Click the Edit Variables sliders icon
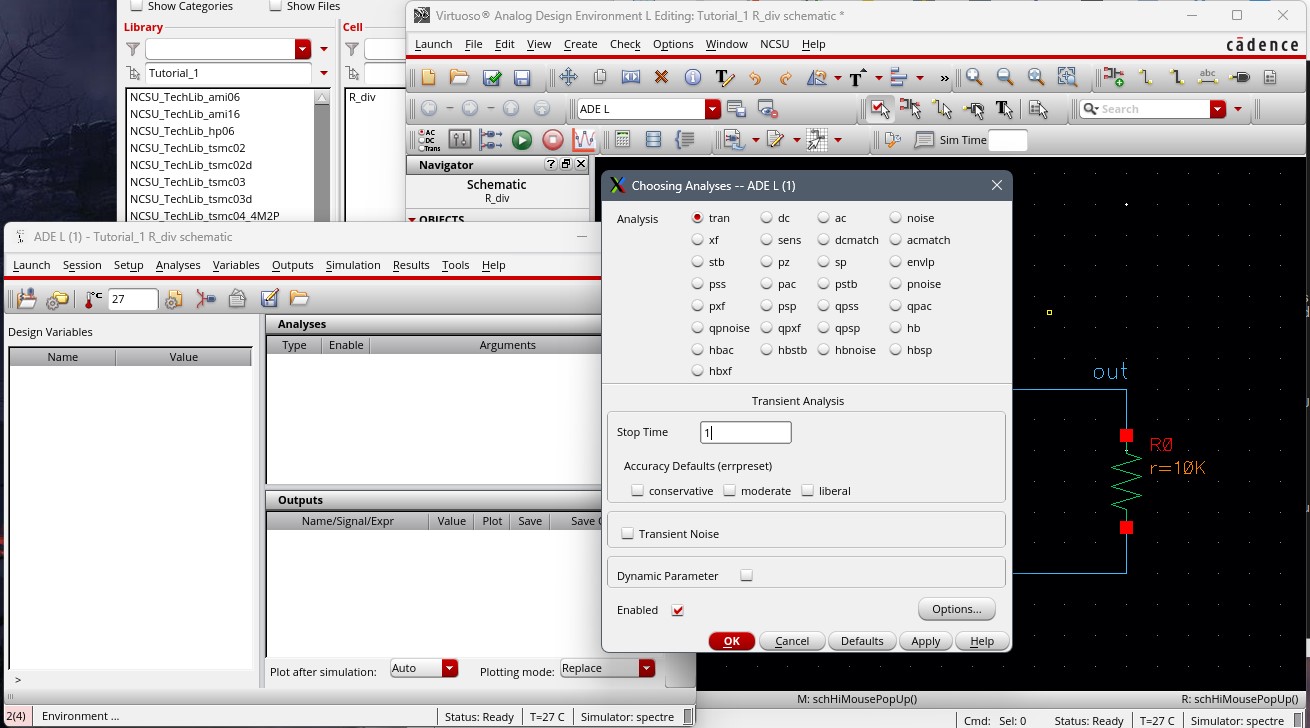 point(460,140)
